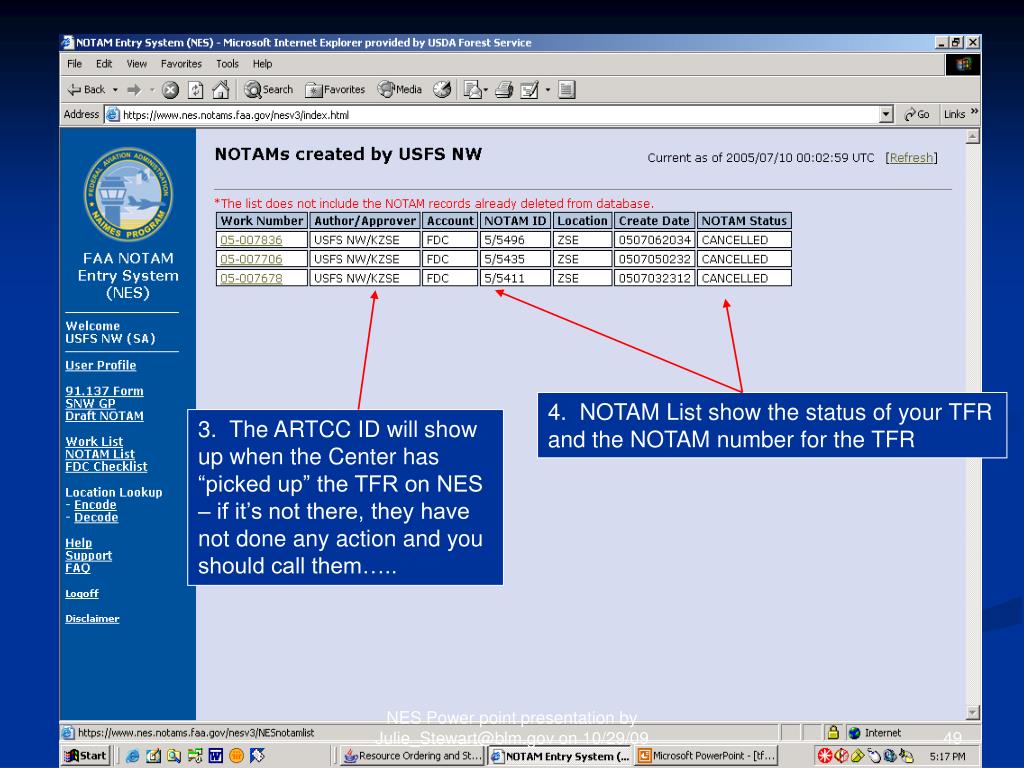Open the FAQ link

[78, 568]
